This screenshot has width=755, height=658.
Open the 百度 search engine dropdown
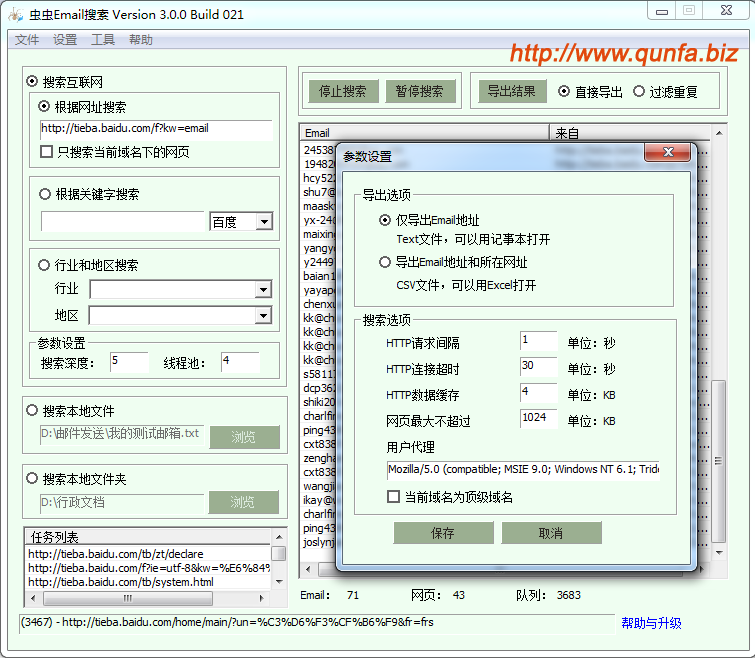point(264,222)
